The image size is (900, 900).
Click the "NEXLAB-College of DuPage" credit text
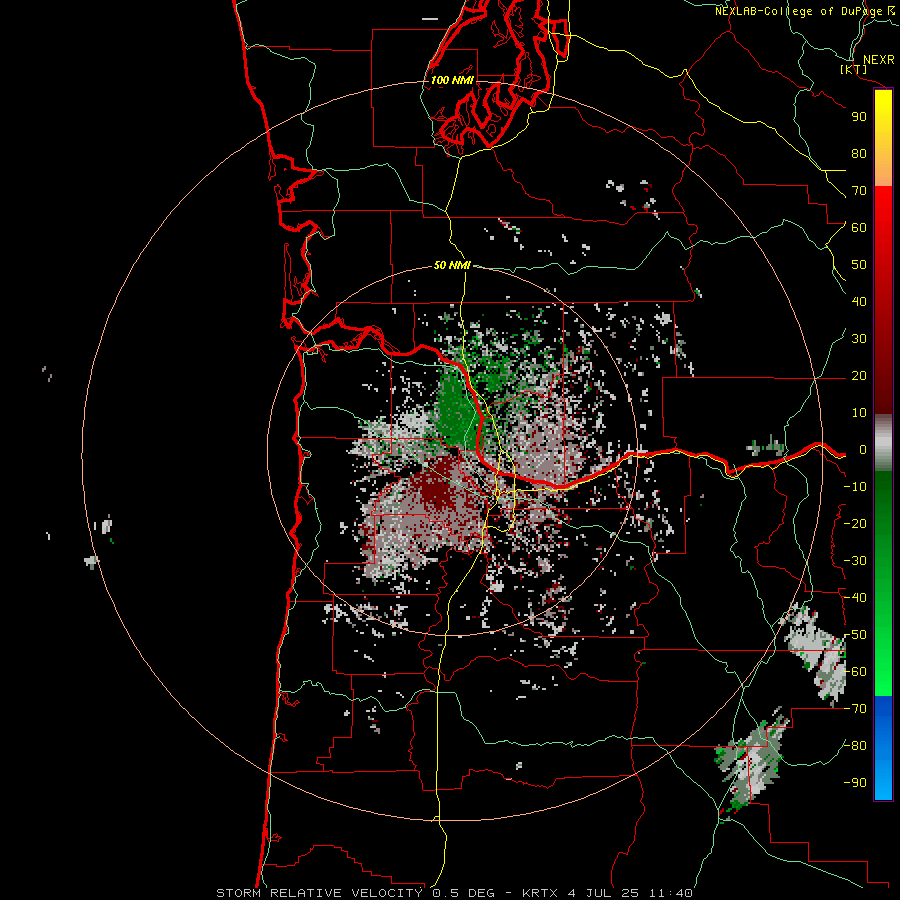tap(798, 11)
